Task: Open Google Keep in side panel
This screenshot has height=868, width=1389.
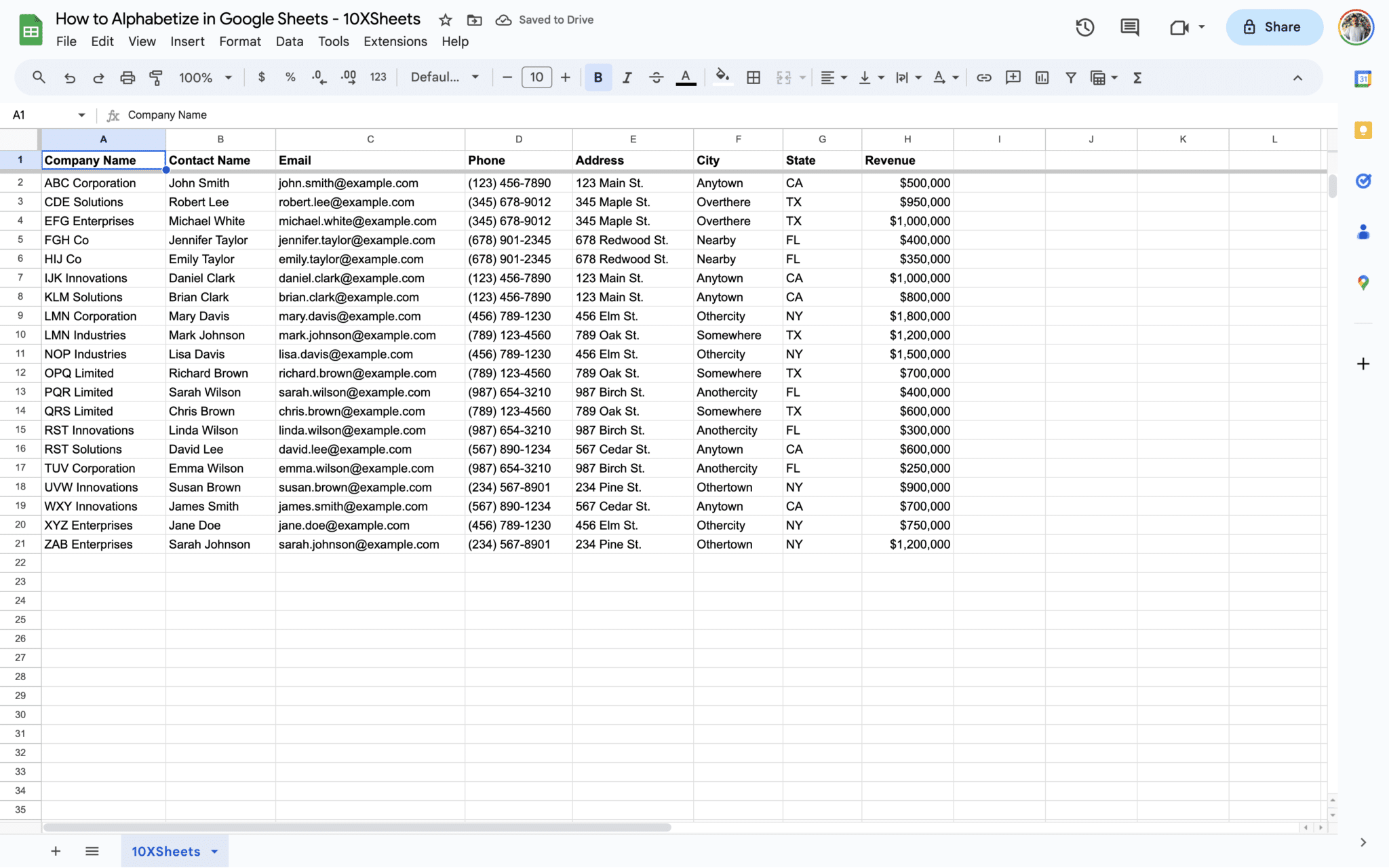Action: point(1363,130)
